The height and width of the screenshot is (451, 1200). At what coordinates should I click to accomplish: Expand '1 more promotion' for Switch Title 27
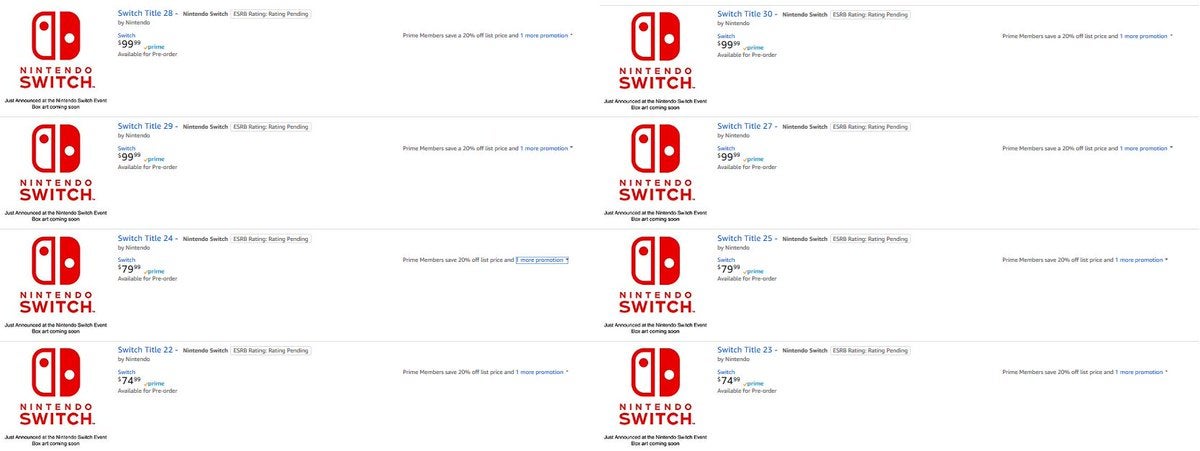[x=1145, y=147]
